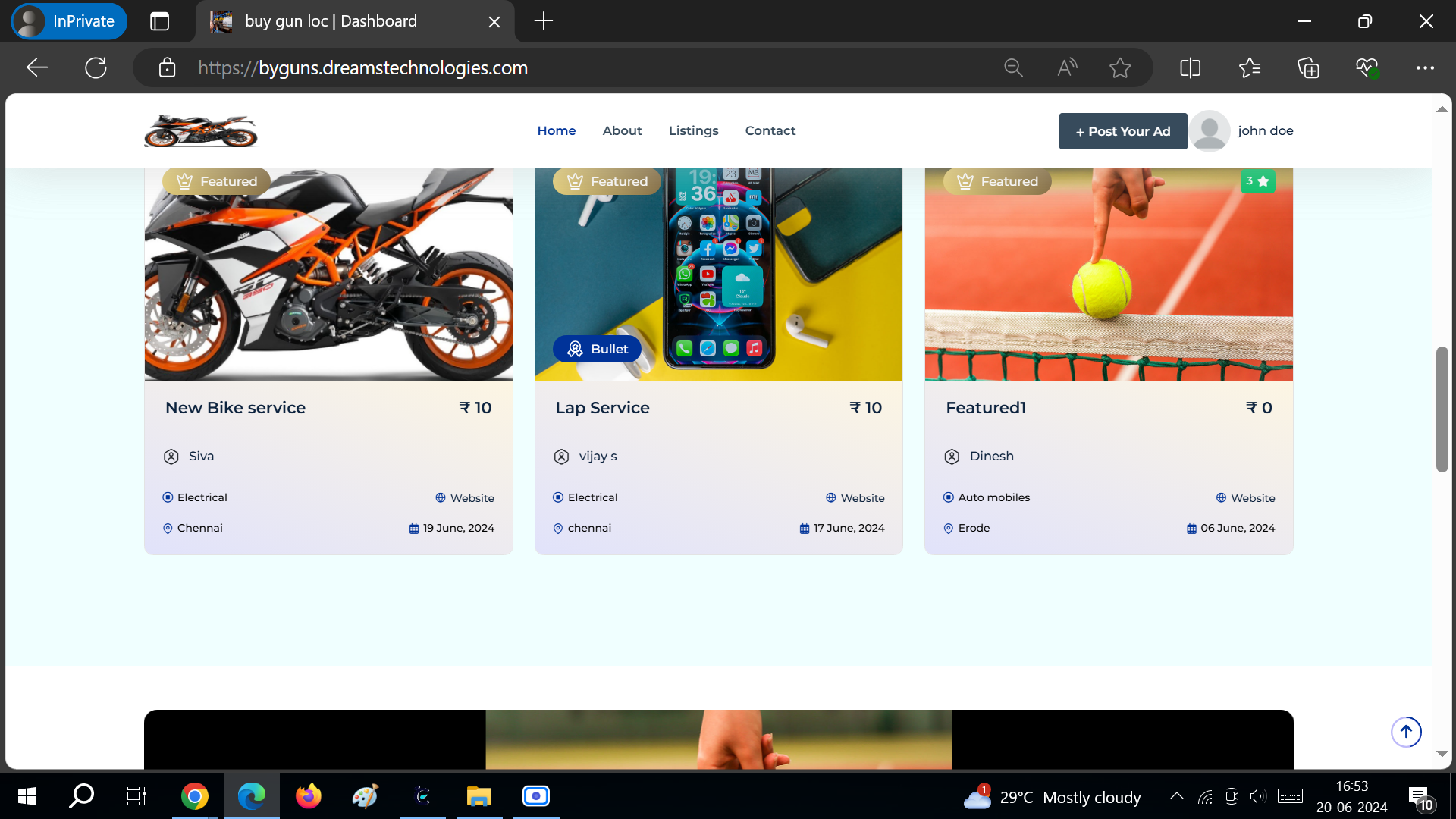Screen dimensions: 1456x819
Task: Click Featured badge on Featured1 card
Action: (997, 181)
